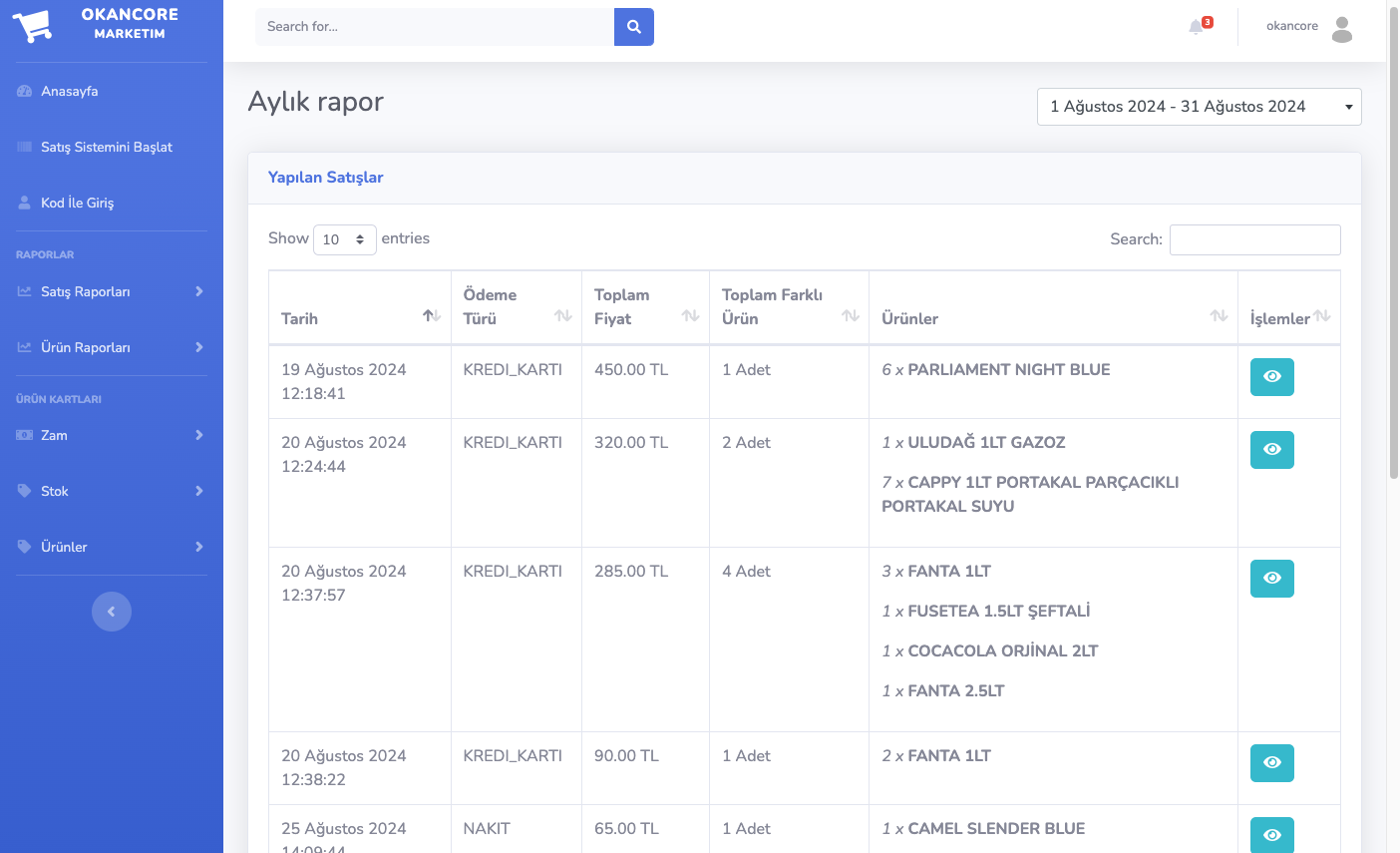This screenshot has height=853, width=1400.
Task: Sort by Toplam Fiyat column arrows
Action: click(691, 316)
